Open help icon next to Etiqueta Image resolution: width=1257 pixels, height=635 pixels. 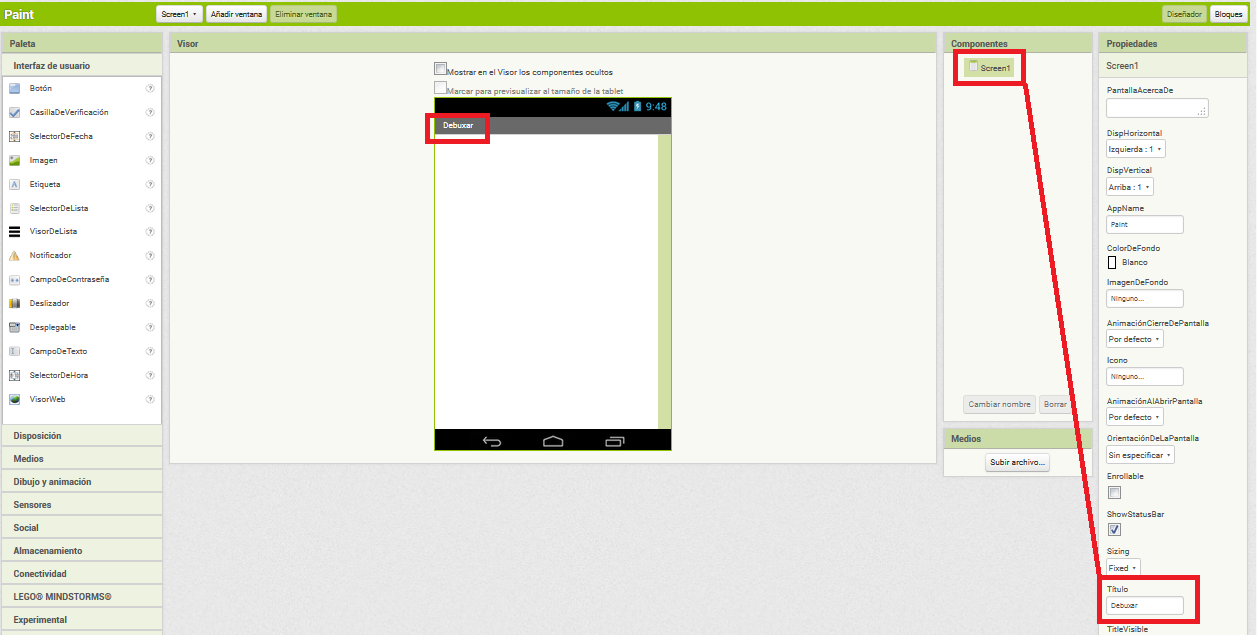150,185
